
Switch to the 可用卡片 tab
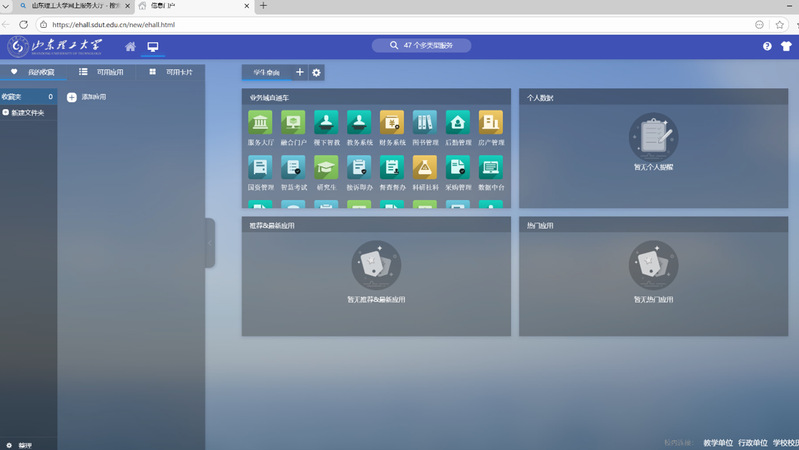click(171, 72)
